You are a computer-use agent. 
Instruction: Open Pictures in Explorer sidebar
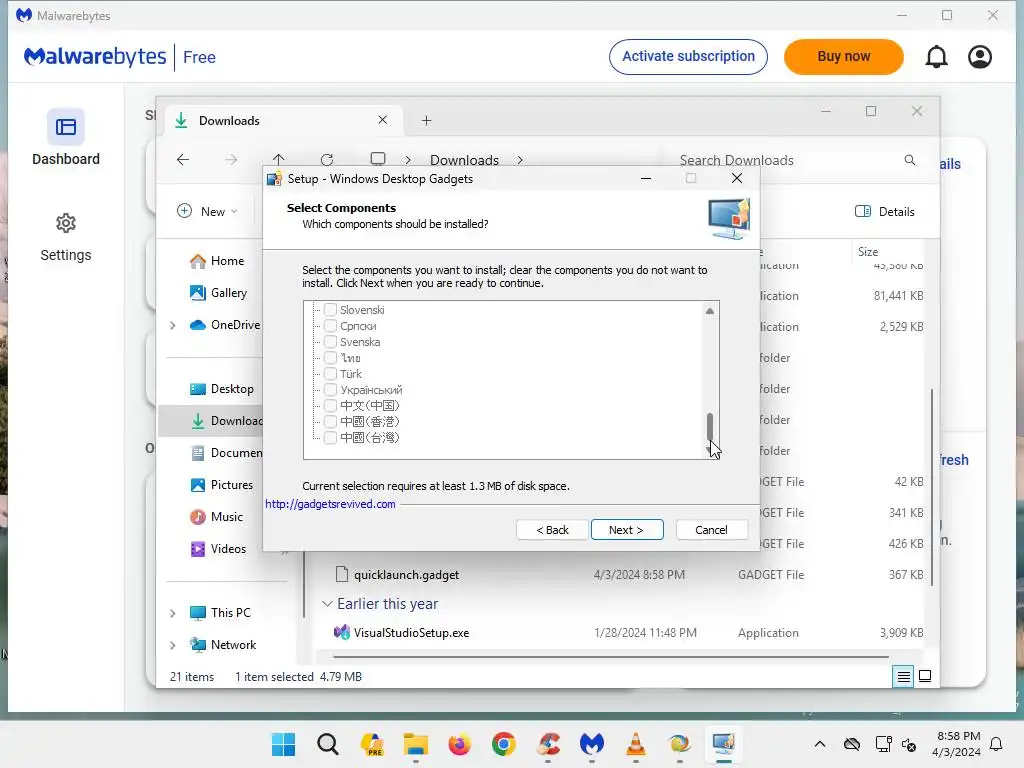click(x=221, y=485)
